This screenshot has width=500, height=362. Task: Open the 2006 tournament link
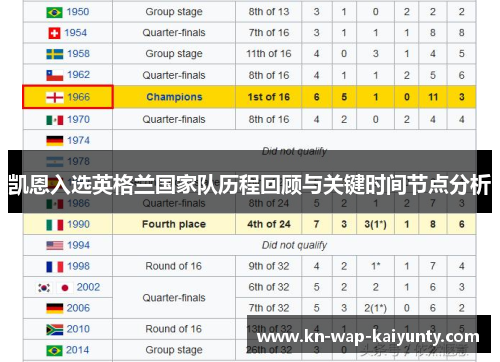[x=78, y=308]
